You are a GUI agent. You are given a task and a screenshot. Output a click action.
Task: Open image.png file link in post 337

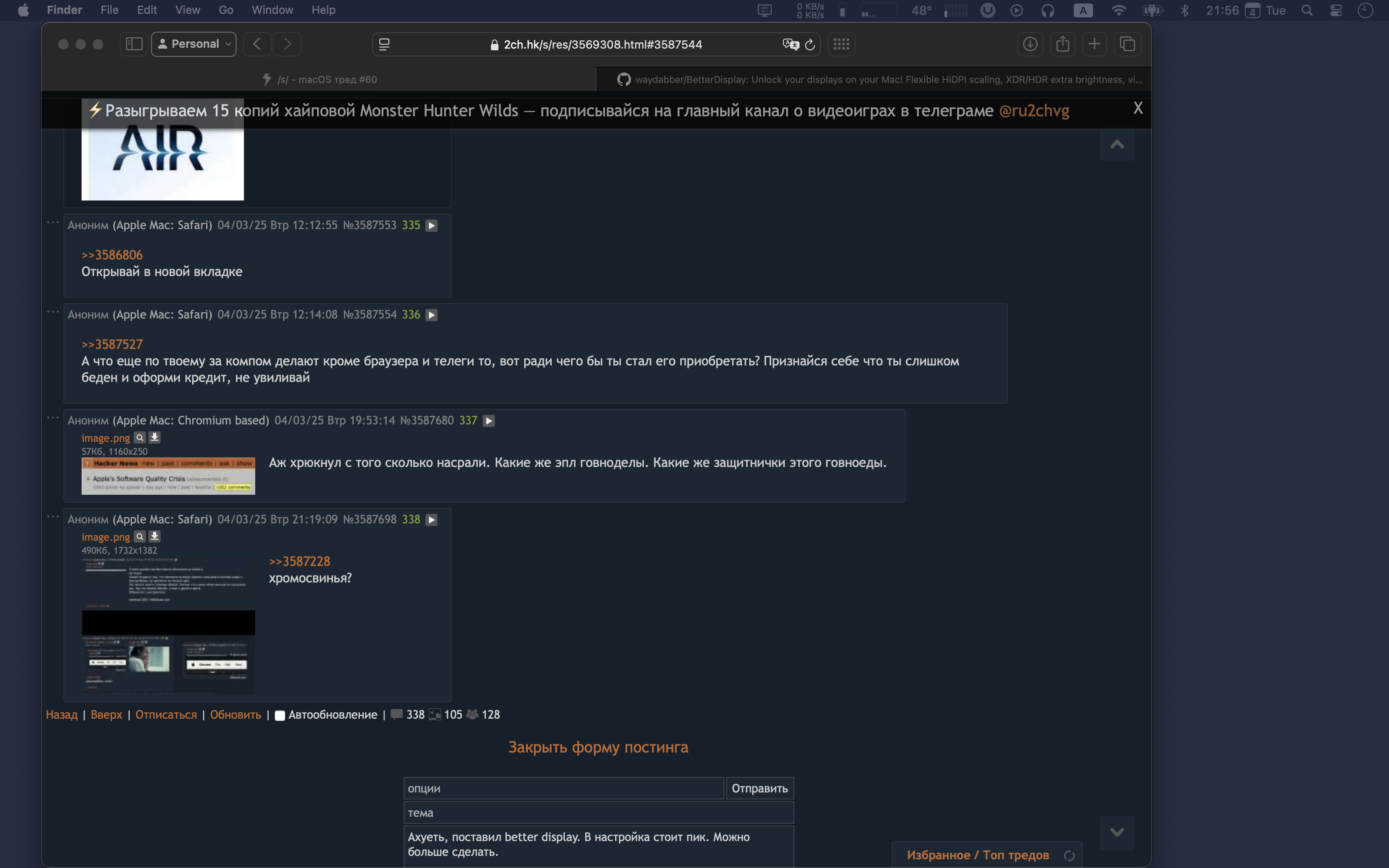point(105,438)
